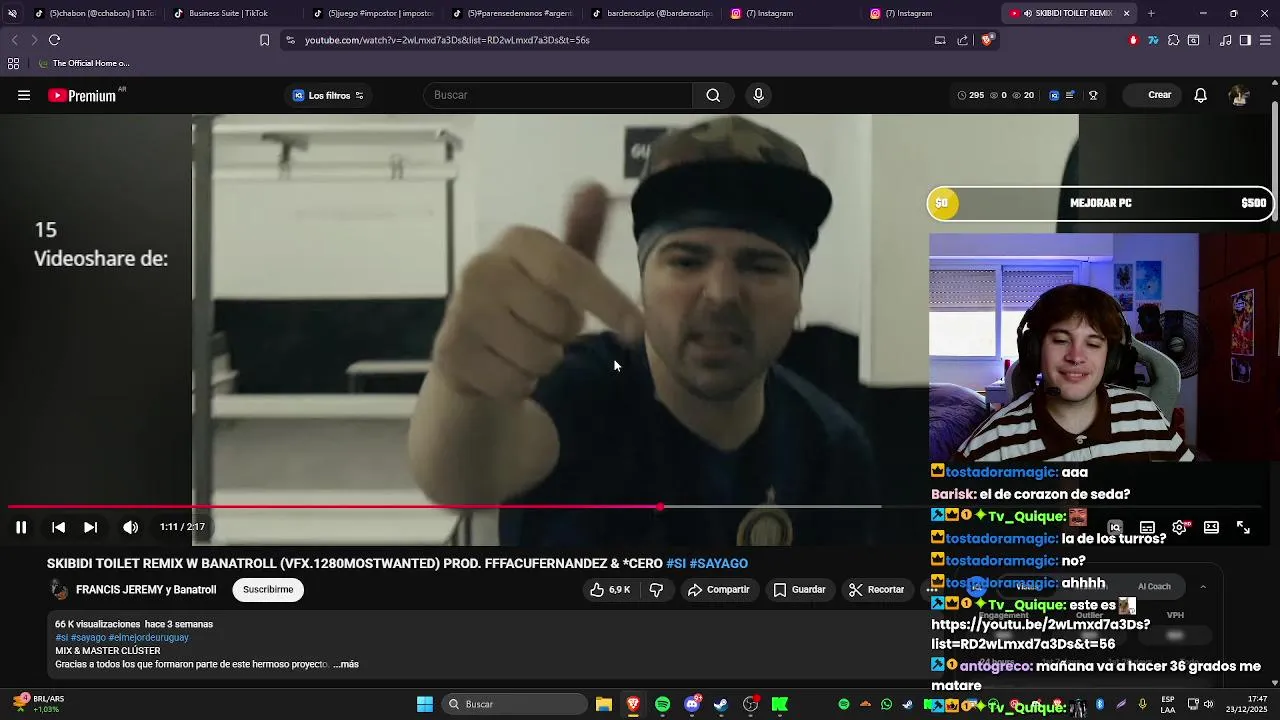The height and width of the screenshot is (720, 1280).
Task: Go to YouTube Premium home logo
Action: tap(83, 95)
